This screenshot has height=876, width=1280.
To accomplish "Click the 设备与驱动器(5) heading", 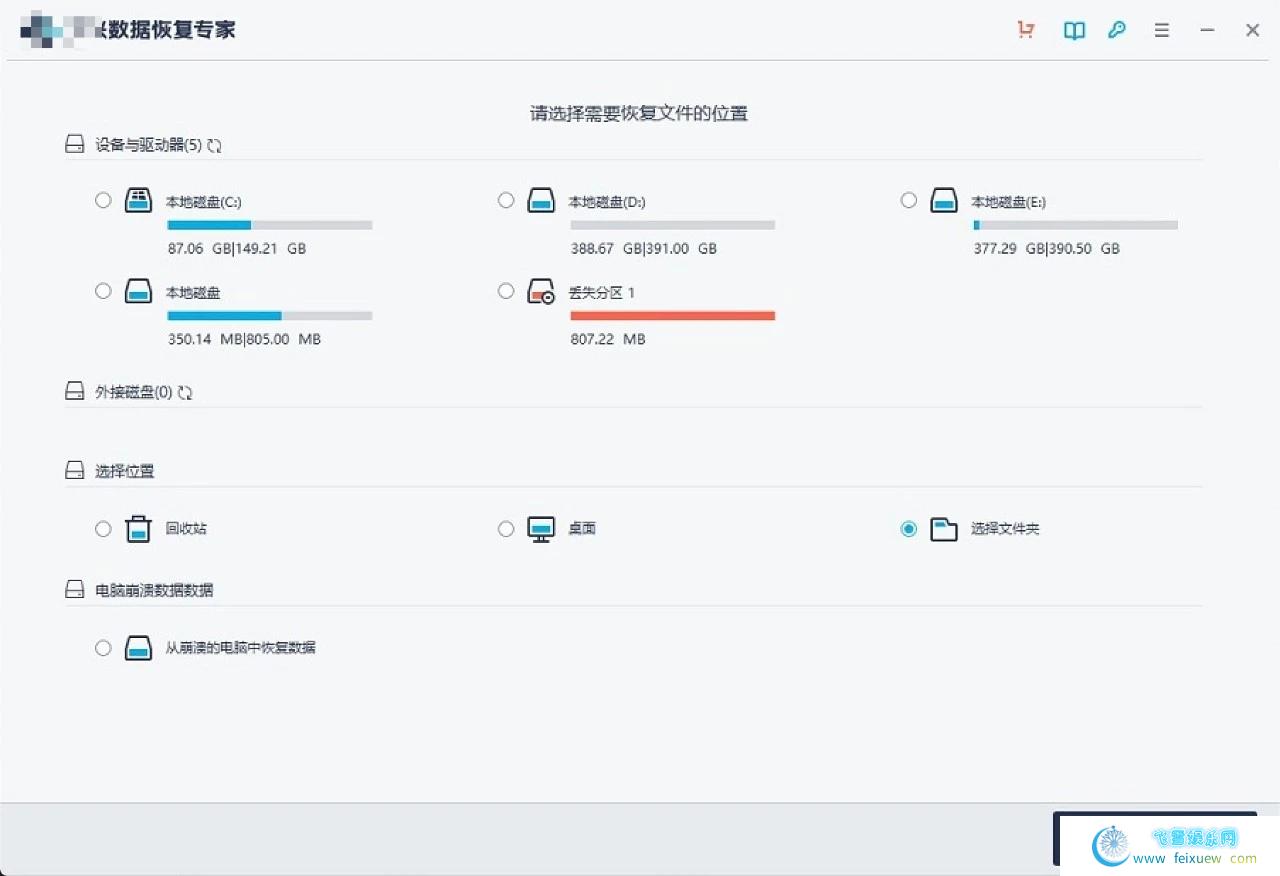I will pos(149,145).
